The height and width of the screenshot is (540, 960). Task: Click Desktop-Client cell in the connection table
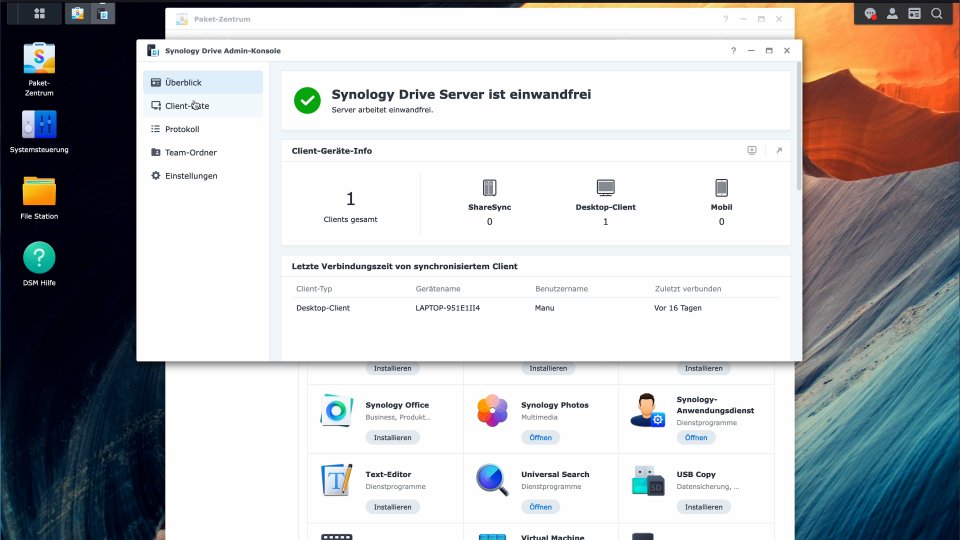point(323,308)
